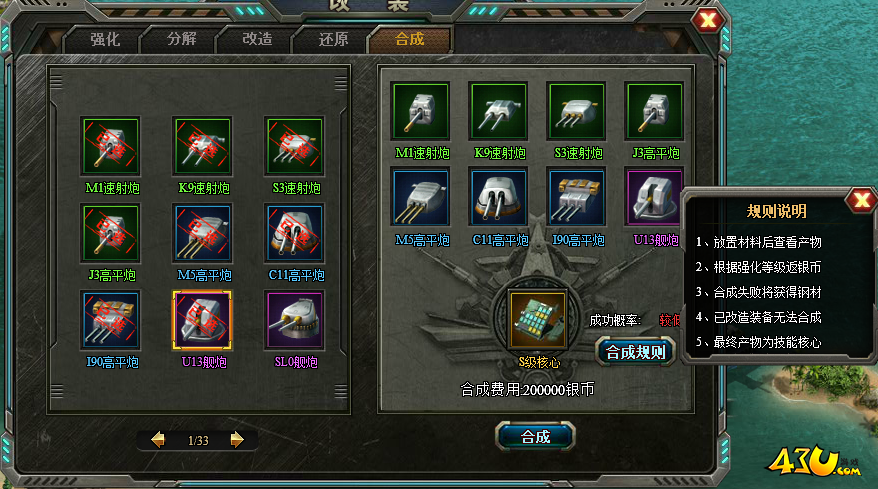Open the 分解 tab
878x489 pixels.
[181, 39]
